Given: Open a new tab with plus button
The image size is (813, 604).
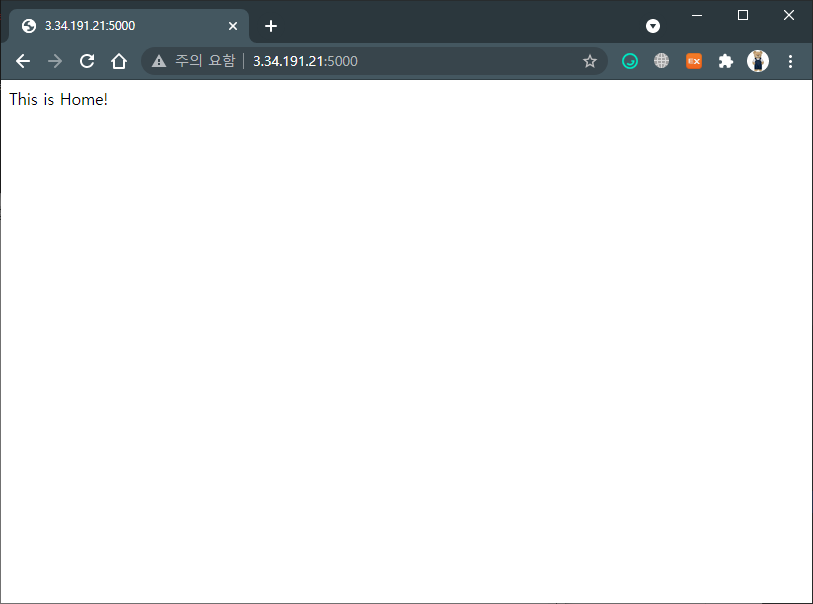Looking at the screenshot, I should 271,26.
